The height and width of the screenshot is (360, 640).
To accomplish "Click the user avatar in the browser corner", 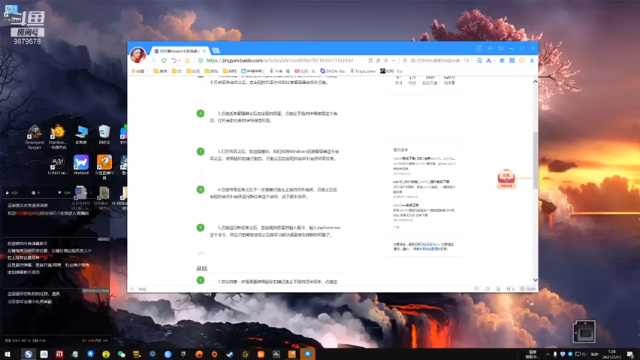I will (x=138, y=55).
